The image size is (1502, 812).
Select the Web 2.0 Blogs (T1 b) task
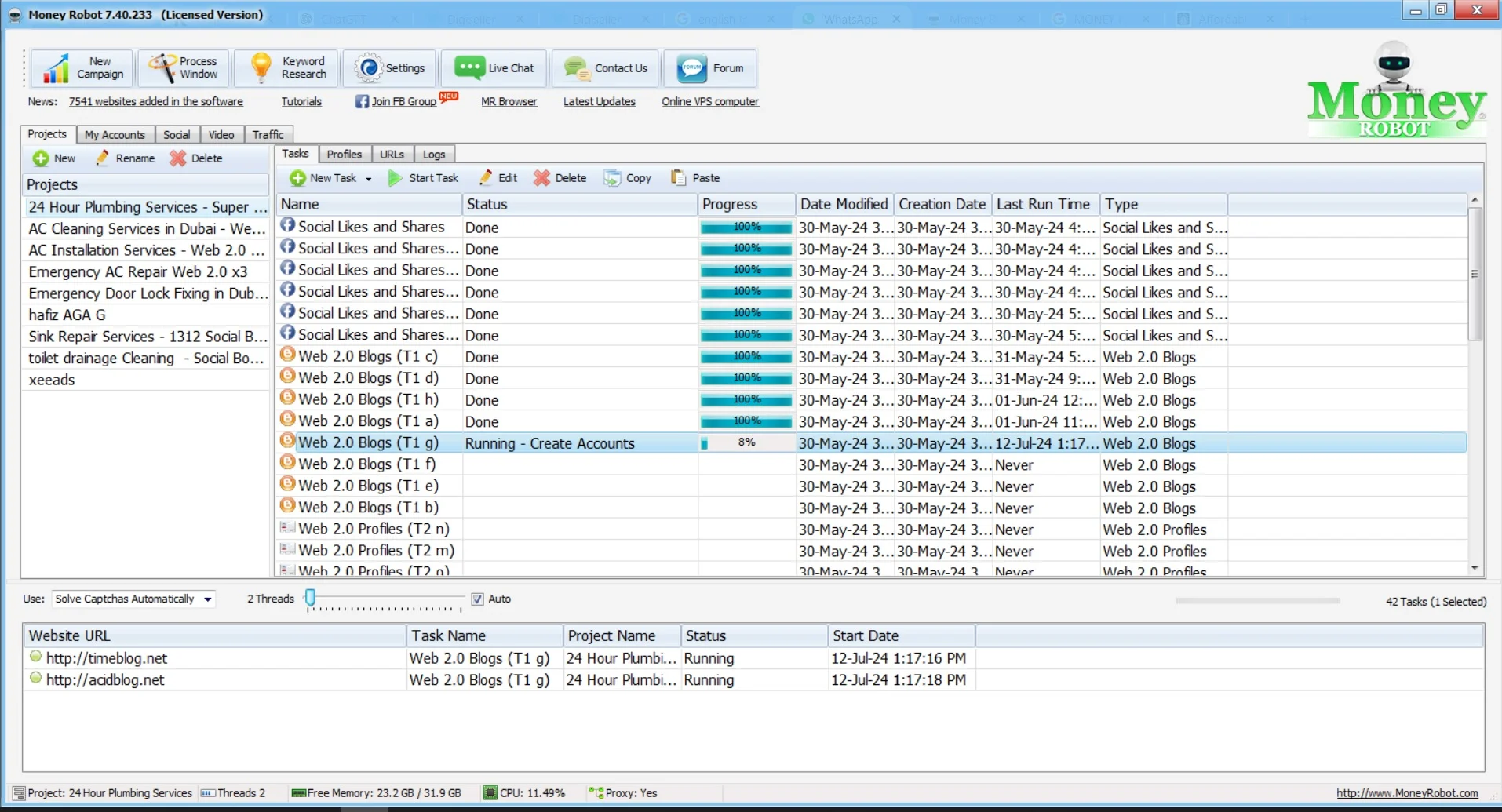[871, 508]
